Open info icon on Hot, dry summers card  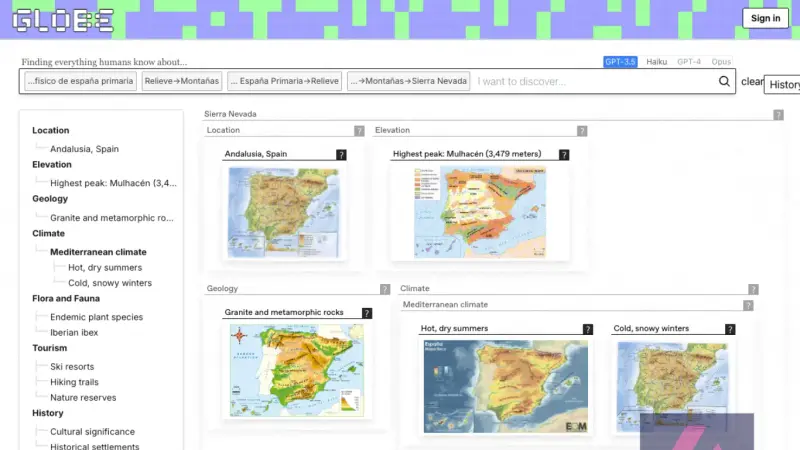coord(588,330)
